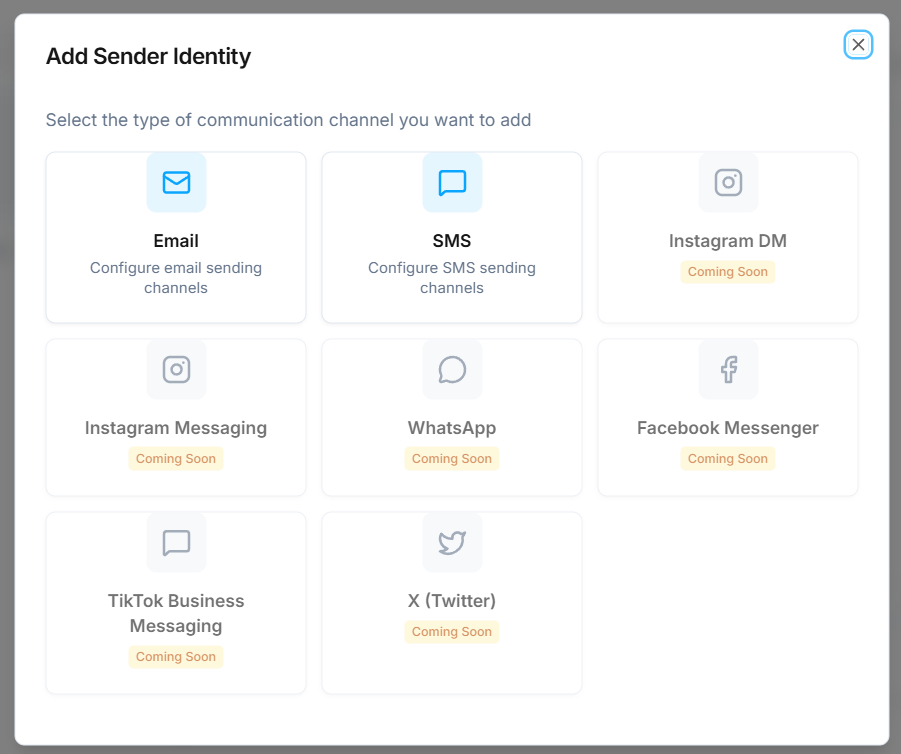Choose the X (Twitter) channel card
The image size is (901, 754).
click(x=452, y=602)
